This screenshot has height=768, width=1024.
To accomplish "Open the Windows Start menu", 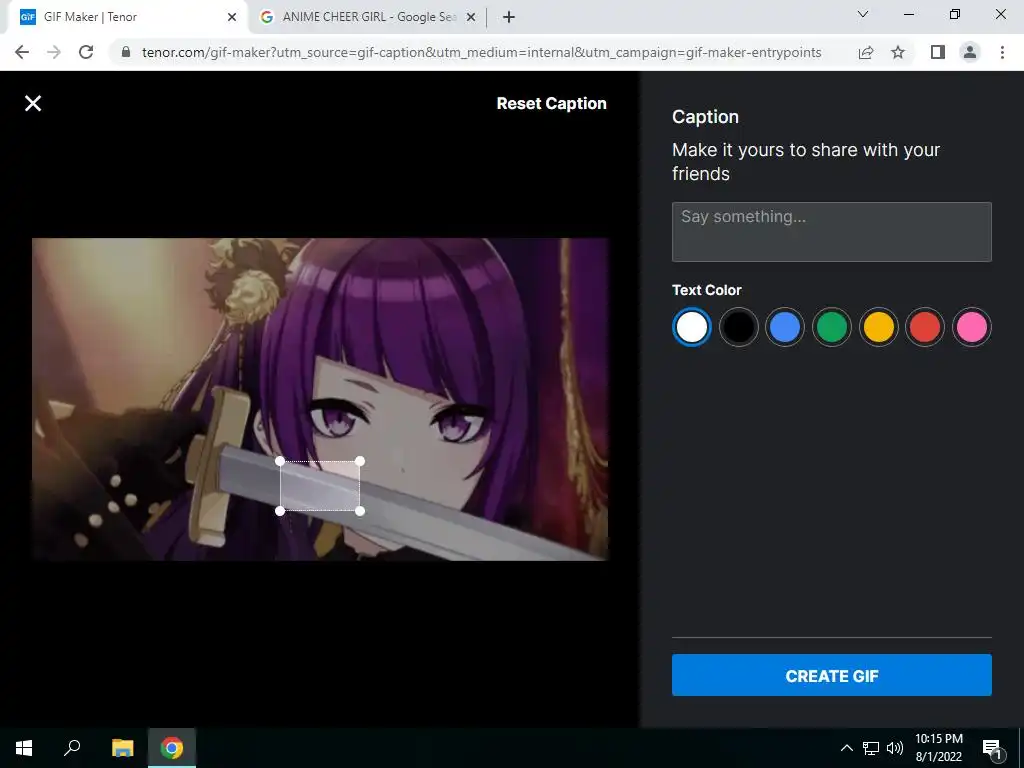I will 24,748.
